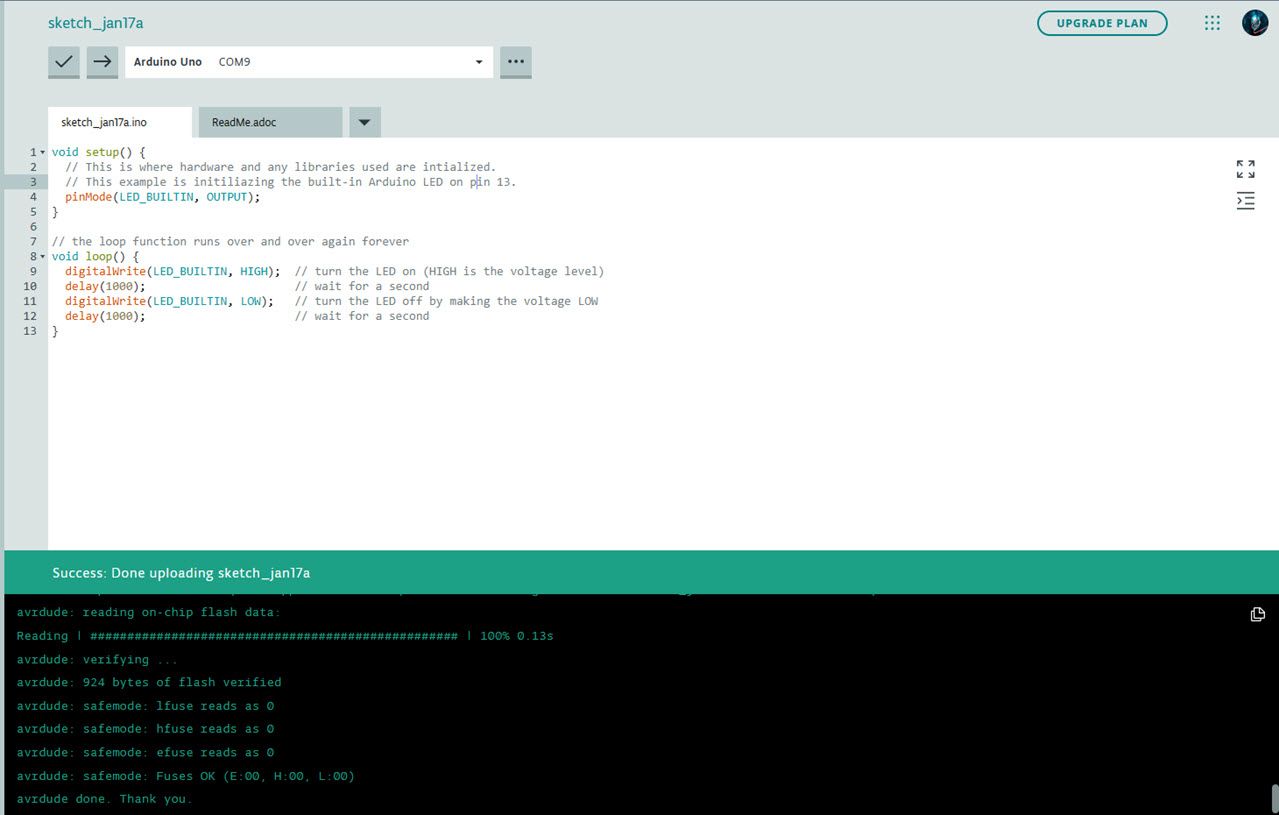Click the Verify sketch checkmark icon
Image resolution: width=1279 pixels, height=815 pixels.
click(x=63, y=62)
